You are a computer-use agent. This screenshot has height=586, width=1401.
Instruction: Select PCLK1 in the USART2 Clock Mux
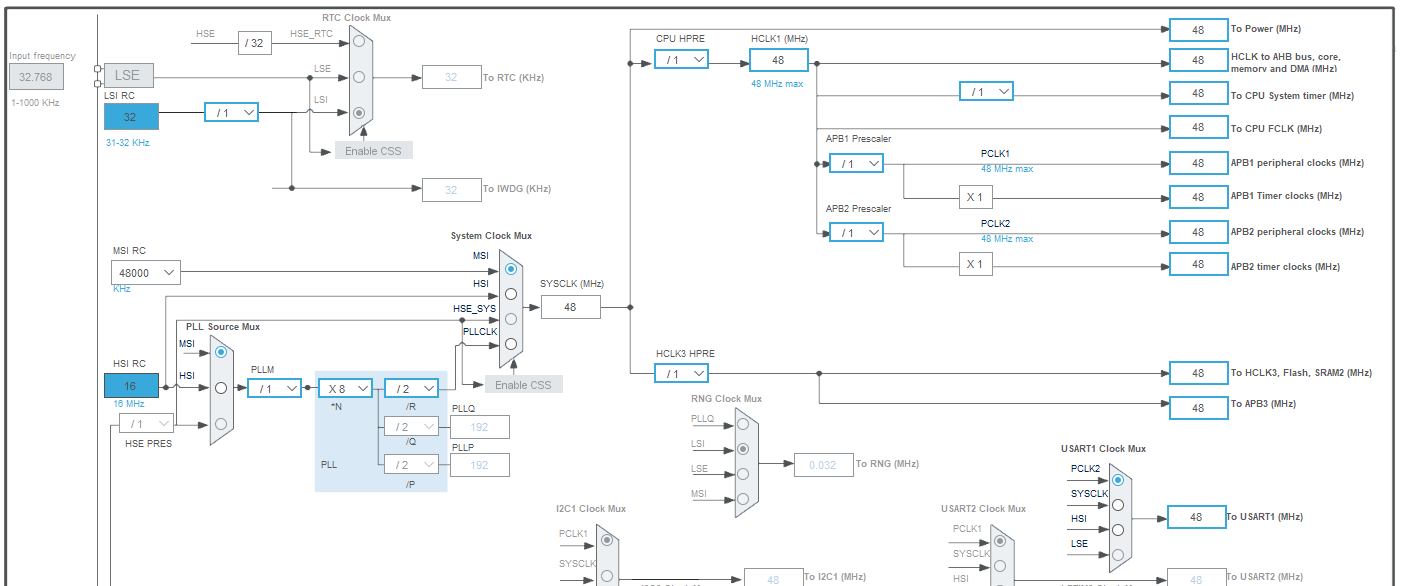pos(1000,543)
